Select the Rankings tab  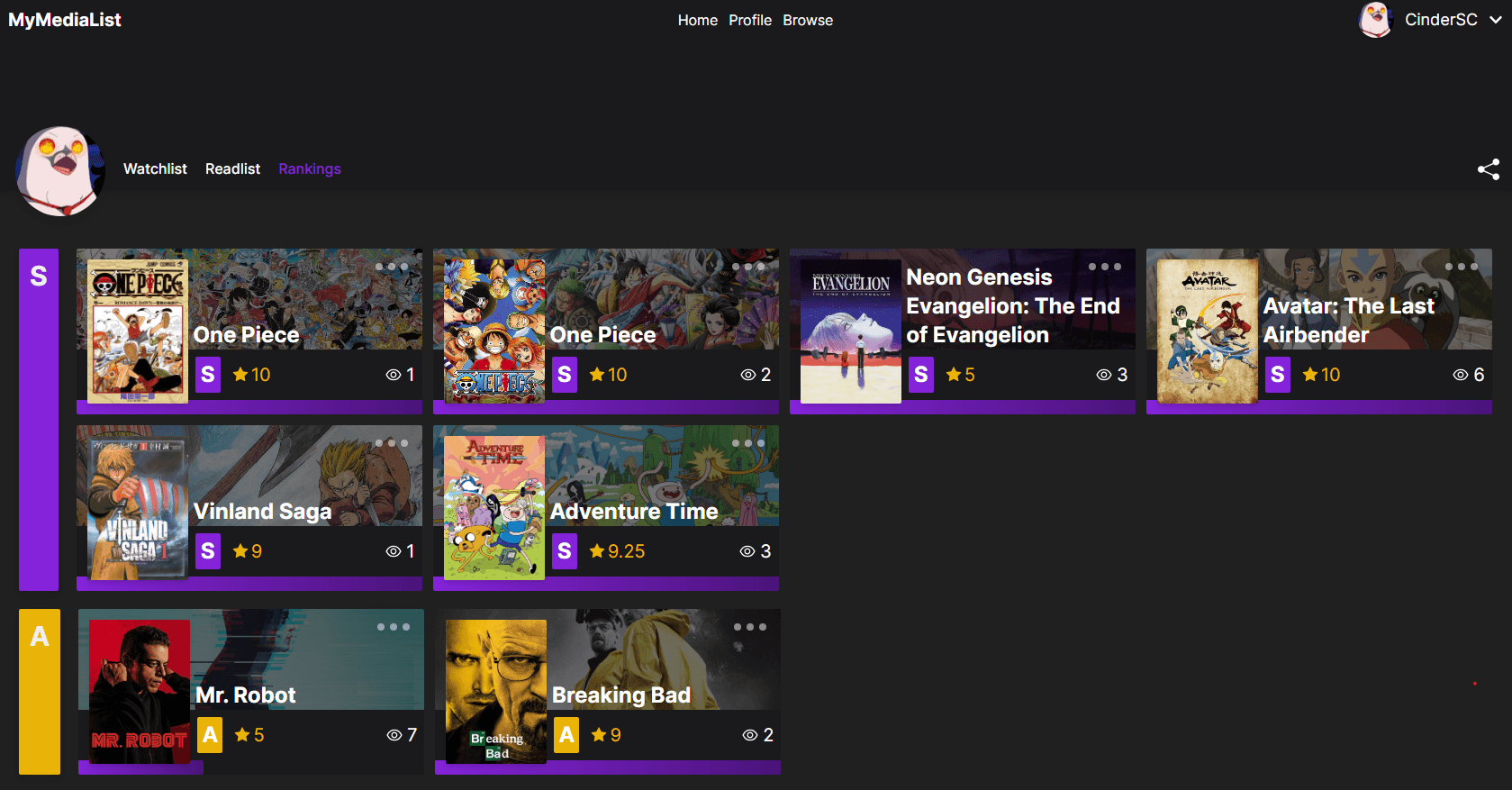pos(310,168)
